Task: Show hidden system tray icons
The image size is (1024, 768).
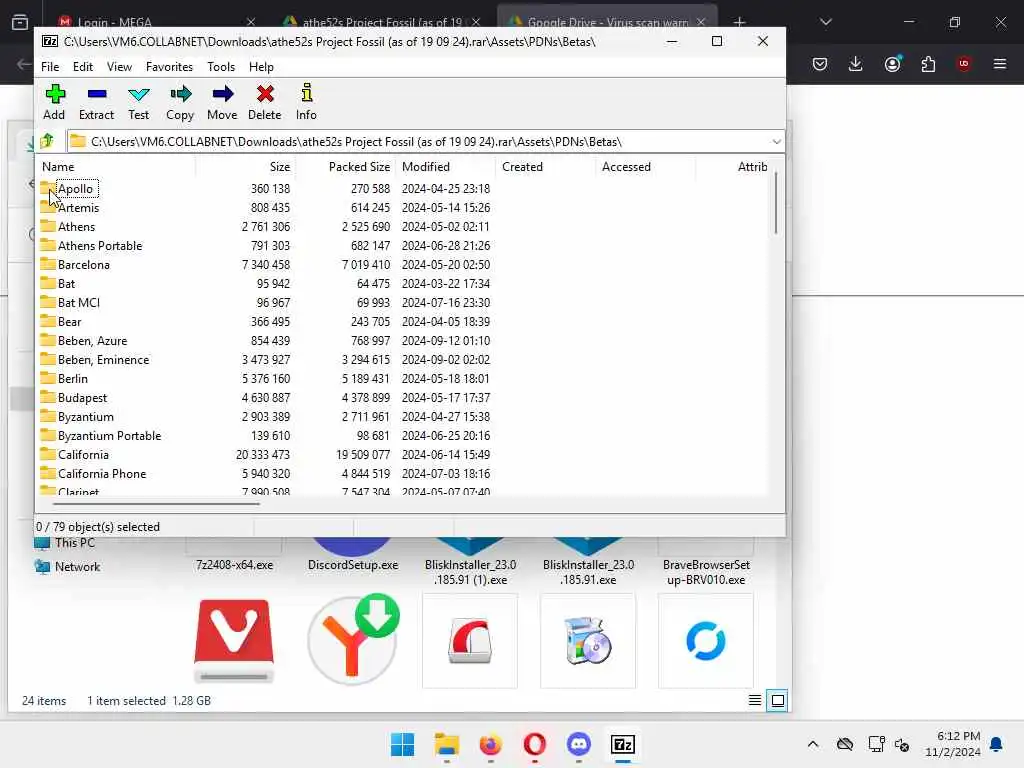Action: tap(812, 744)
